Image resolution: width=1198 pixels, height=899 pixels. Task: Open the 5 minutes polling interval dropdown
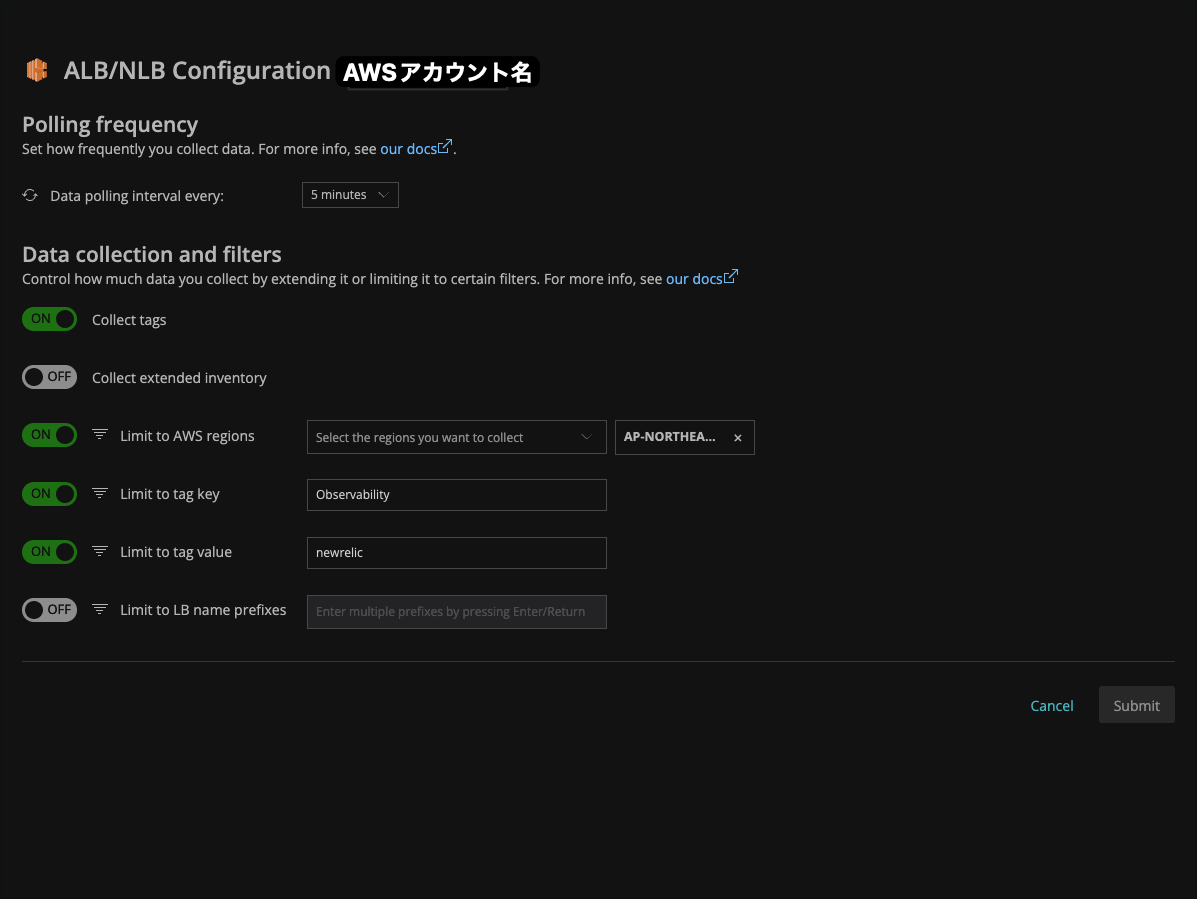[350, 195]
